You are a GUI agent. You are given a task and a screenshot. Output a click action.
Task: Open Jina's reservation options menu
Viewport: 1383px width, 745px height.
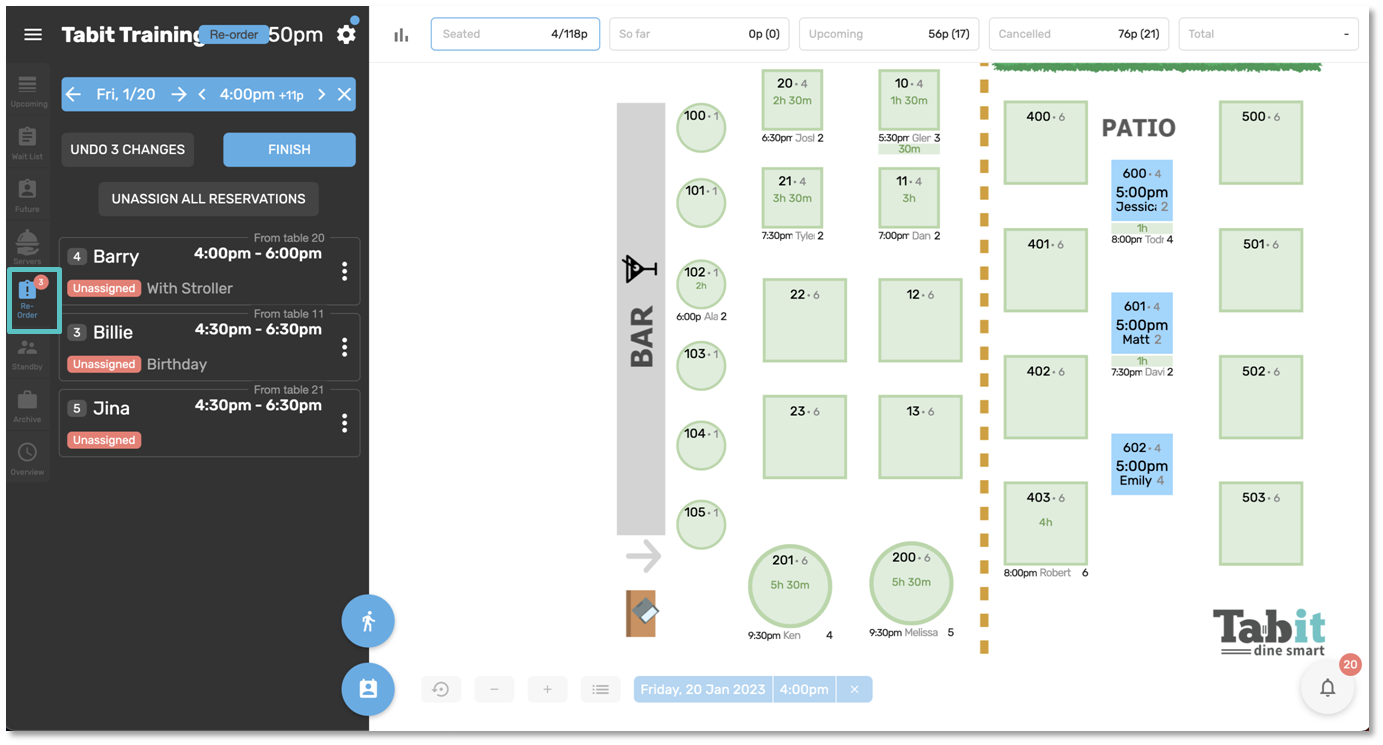tap(345, 423)
